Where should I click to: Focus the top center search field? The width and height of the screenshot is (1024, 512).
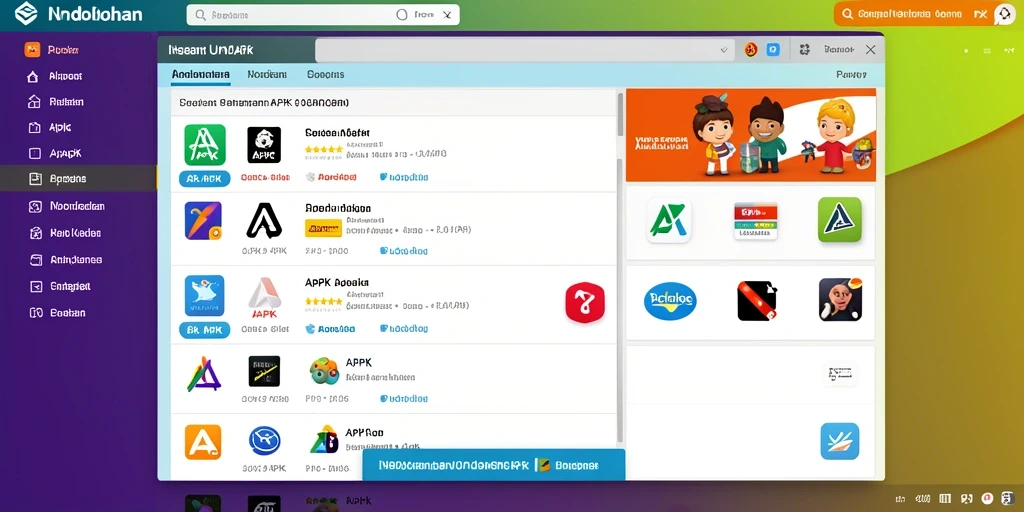(x=323, y=14)
